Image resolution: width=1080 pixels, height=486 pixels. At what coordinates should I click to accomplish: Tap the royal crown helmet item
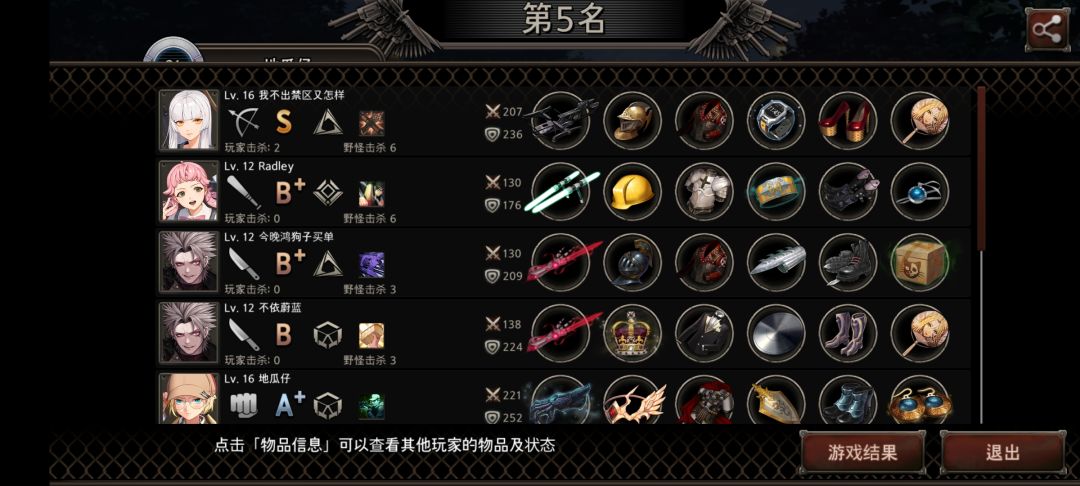[632, 333]
